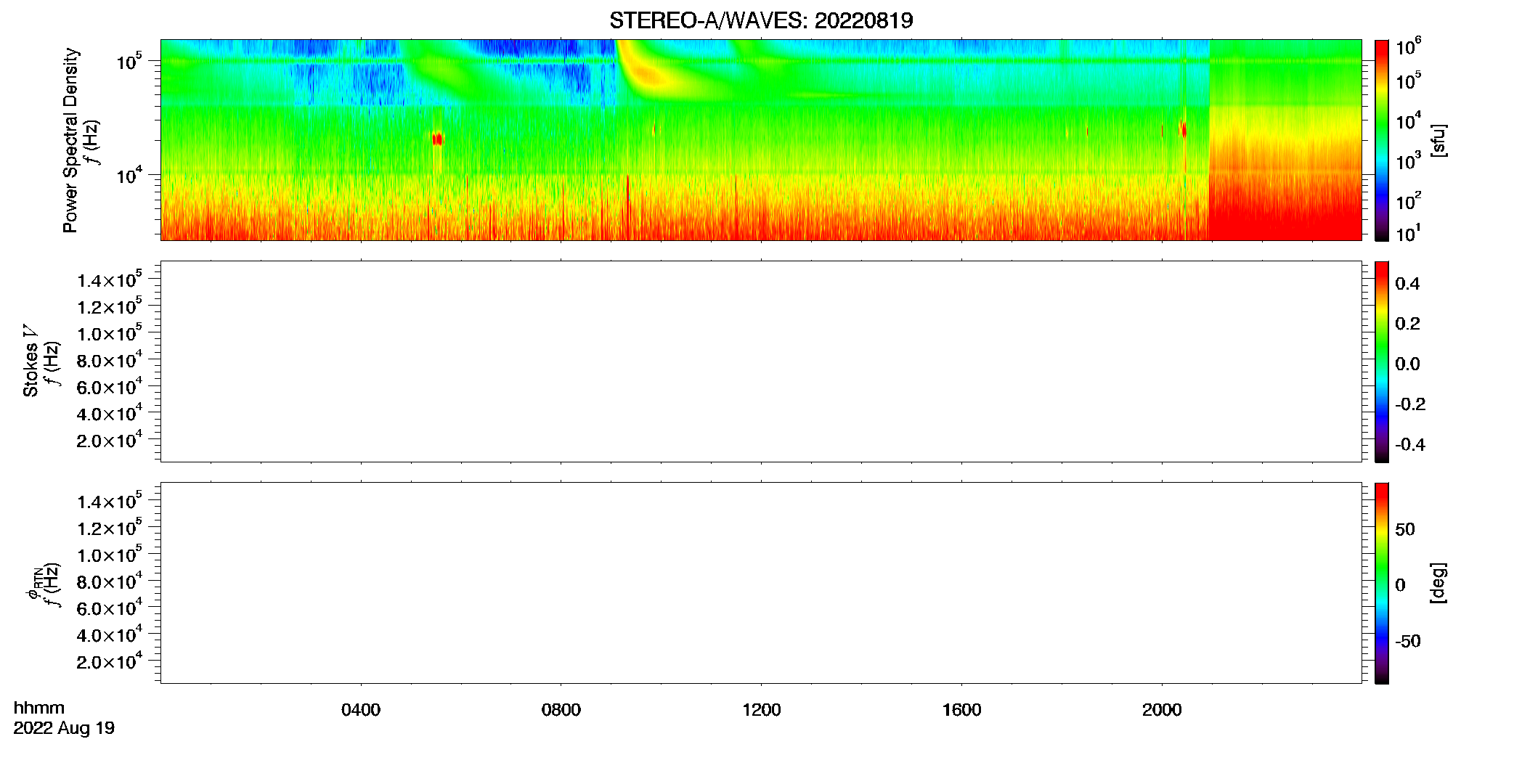Click the hhmm time format label

tap(39, 708)
